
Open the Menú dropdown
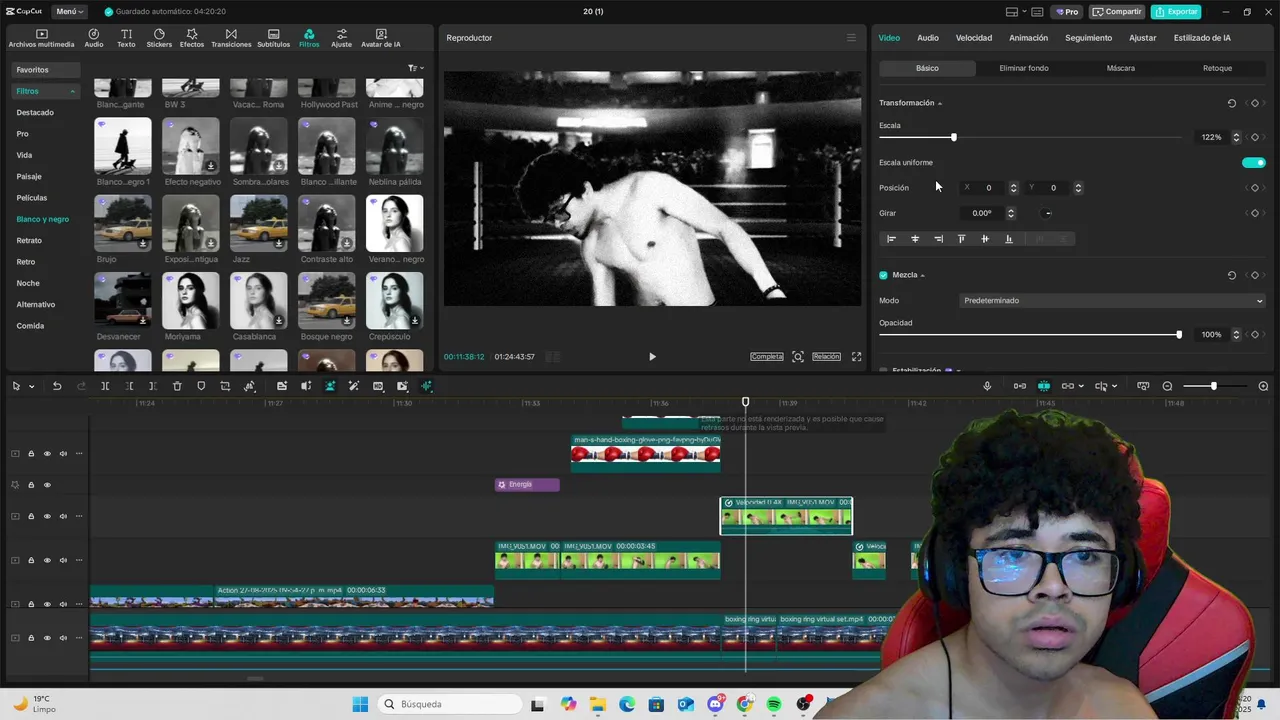(x=68, y=12)
